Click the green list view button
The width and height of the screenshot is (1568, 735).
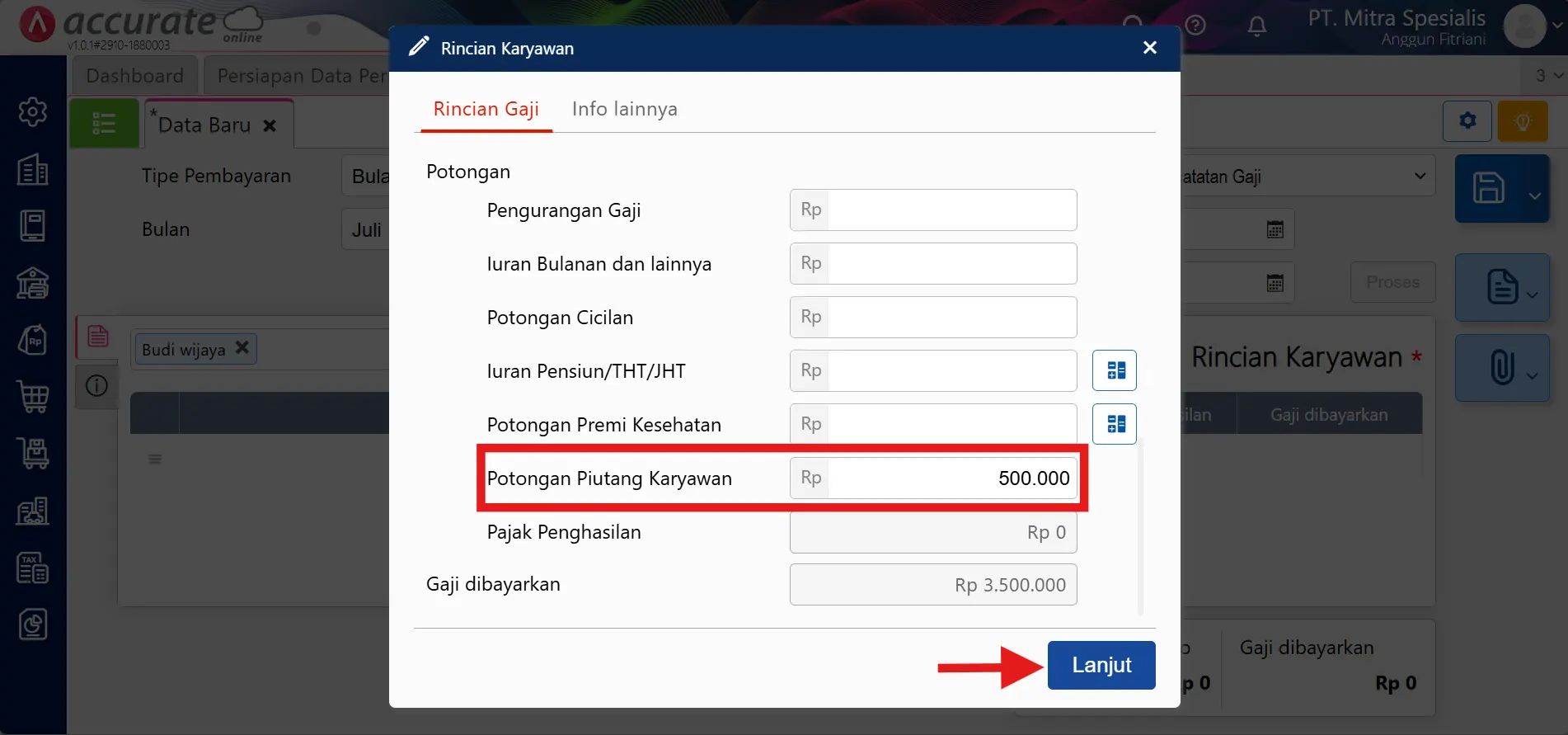pos(104,124)
